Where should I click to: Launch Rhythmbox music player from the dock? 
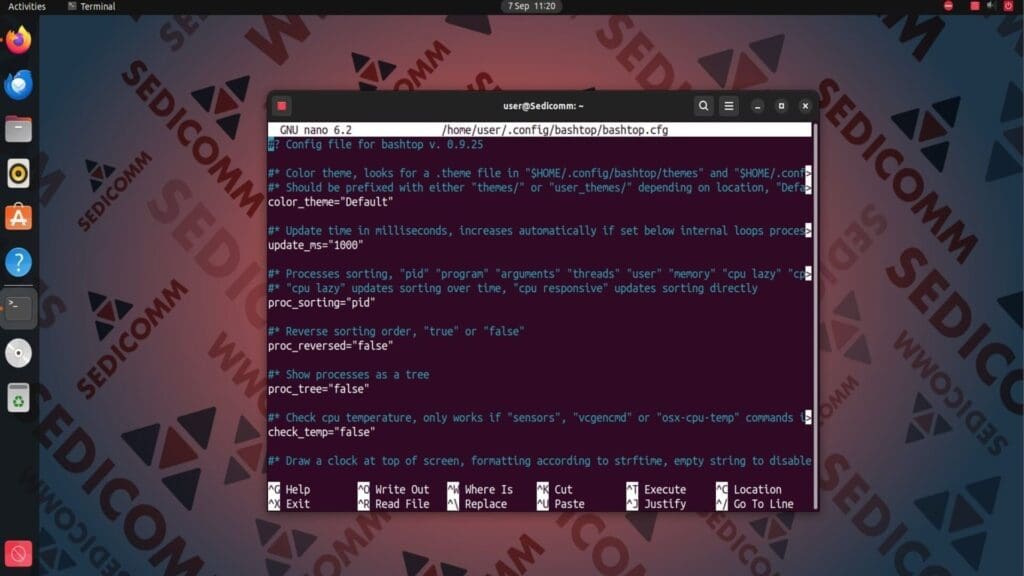coord(18,172)
